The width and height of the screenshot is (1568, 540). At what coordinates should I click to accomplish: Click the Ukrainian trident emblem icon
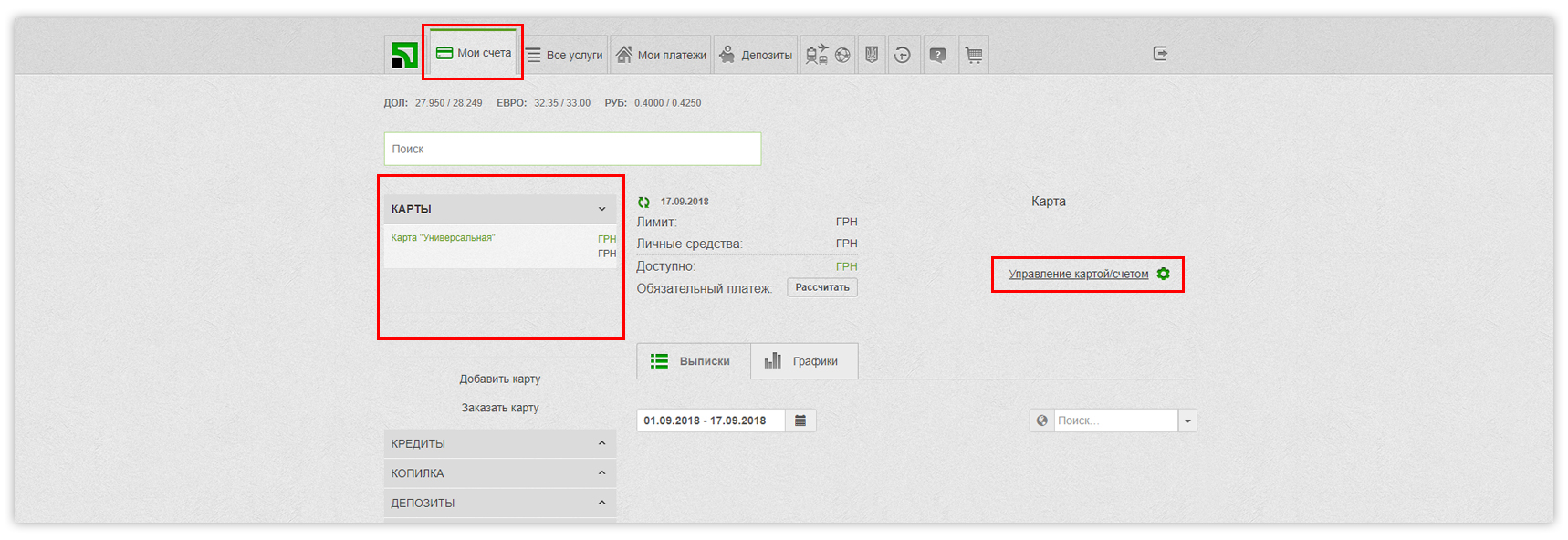tap(872, 55)
